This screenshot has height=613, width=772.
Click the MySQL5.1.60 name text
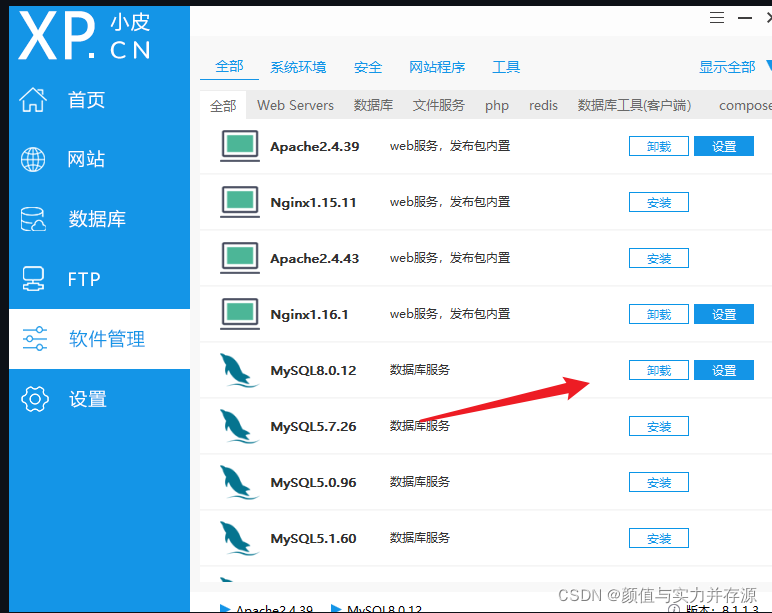313,539
